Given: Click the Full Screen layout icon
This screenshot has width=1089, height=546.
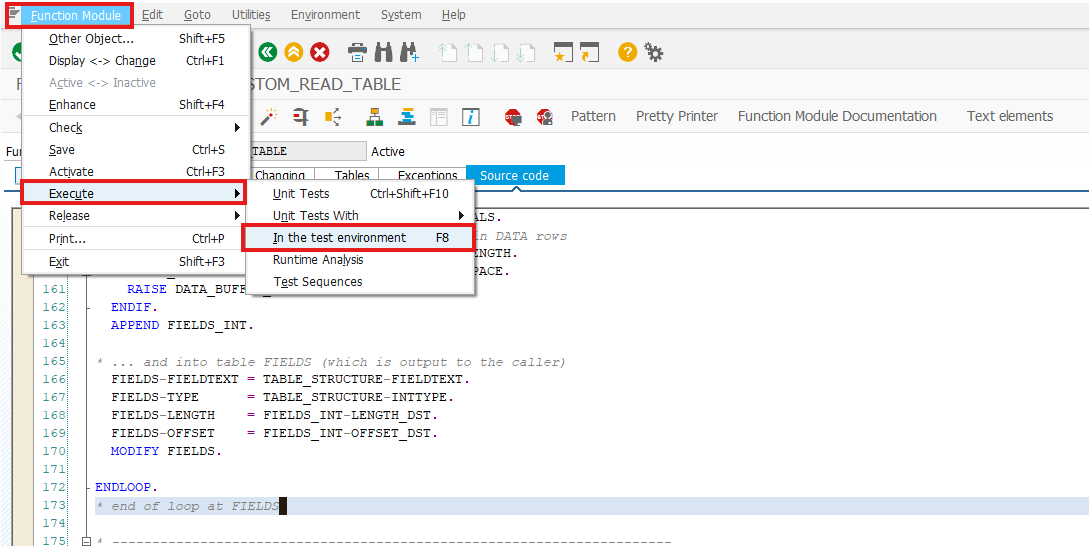Looking at the screenshot, I should [438, 117].
